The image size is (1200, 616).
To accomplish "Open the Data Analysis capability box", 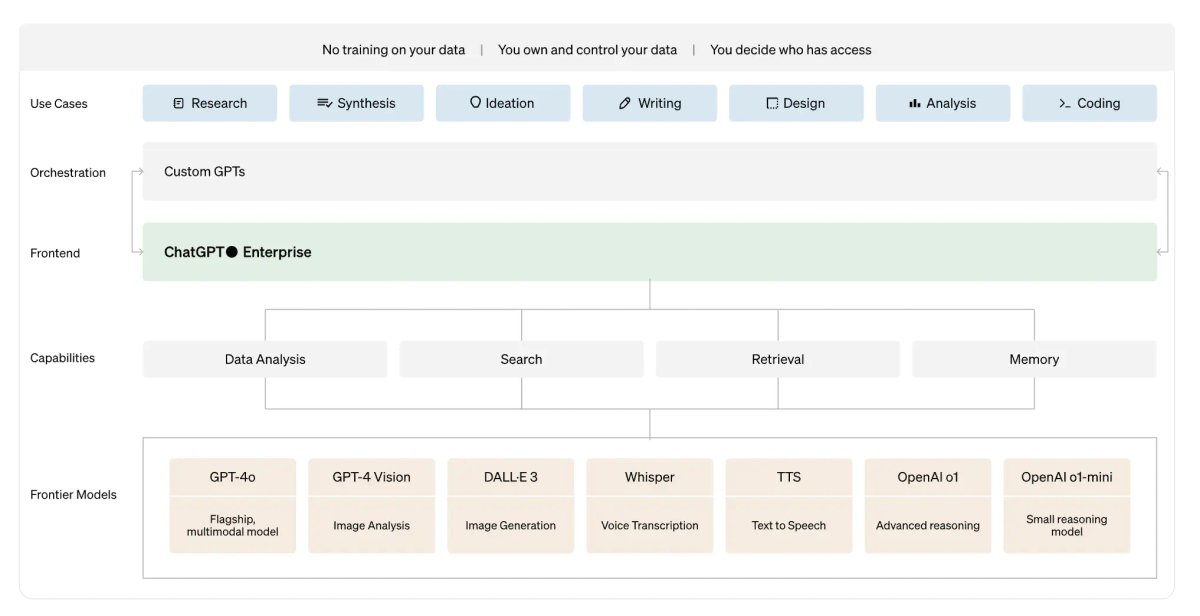I will [265, 359].
